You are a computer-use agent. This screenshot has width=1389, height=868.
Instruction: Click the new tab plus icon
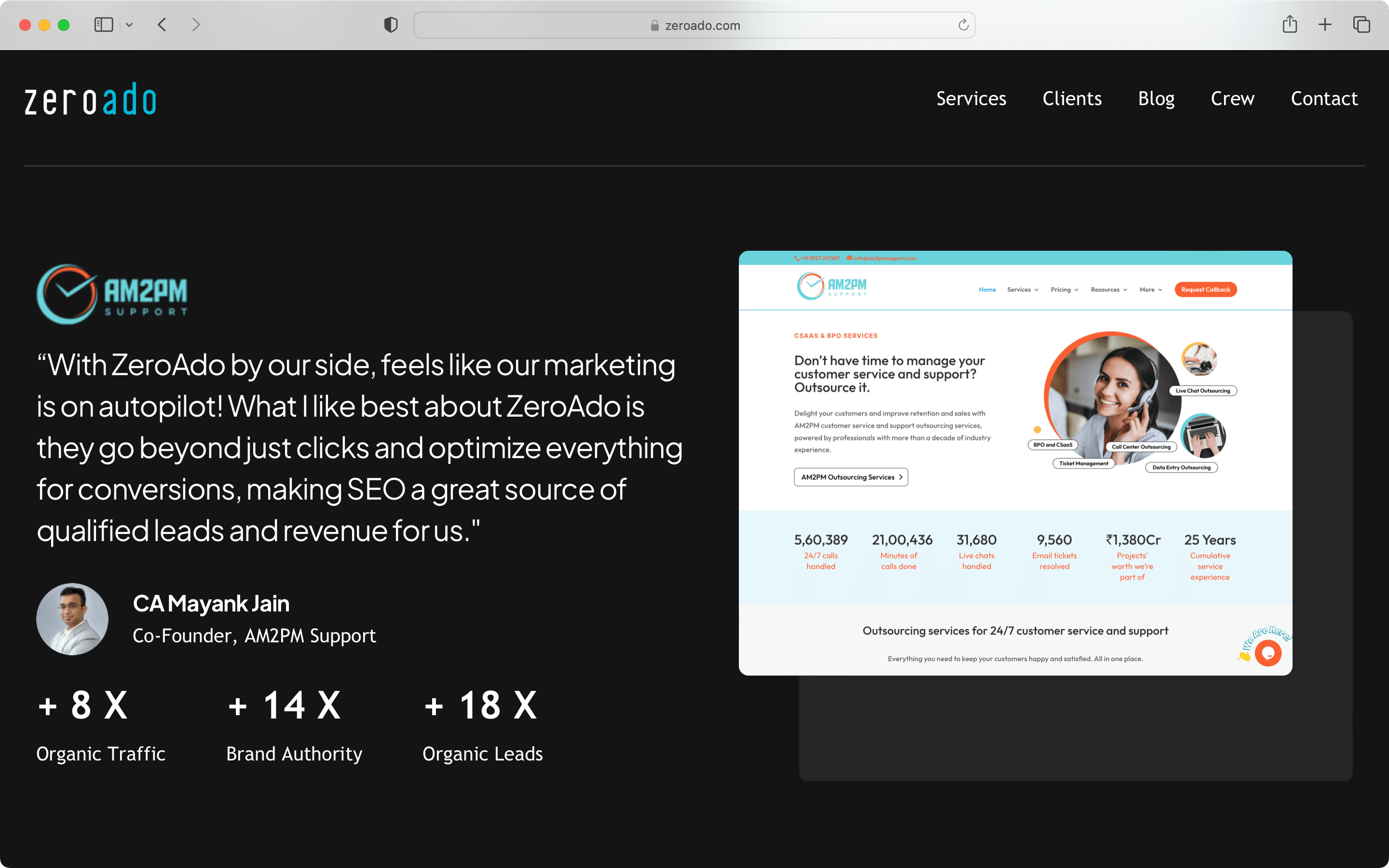[x=1325, y=25]
